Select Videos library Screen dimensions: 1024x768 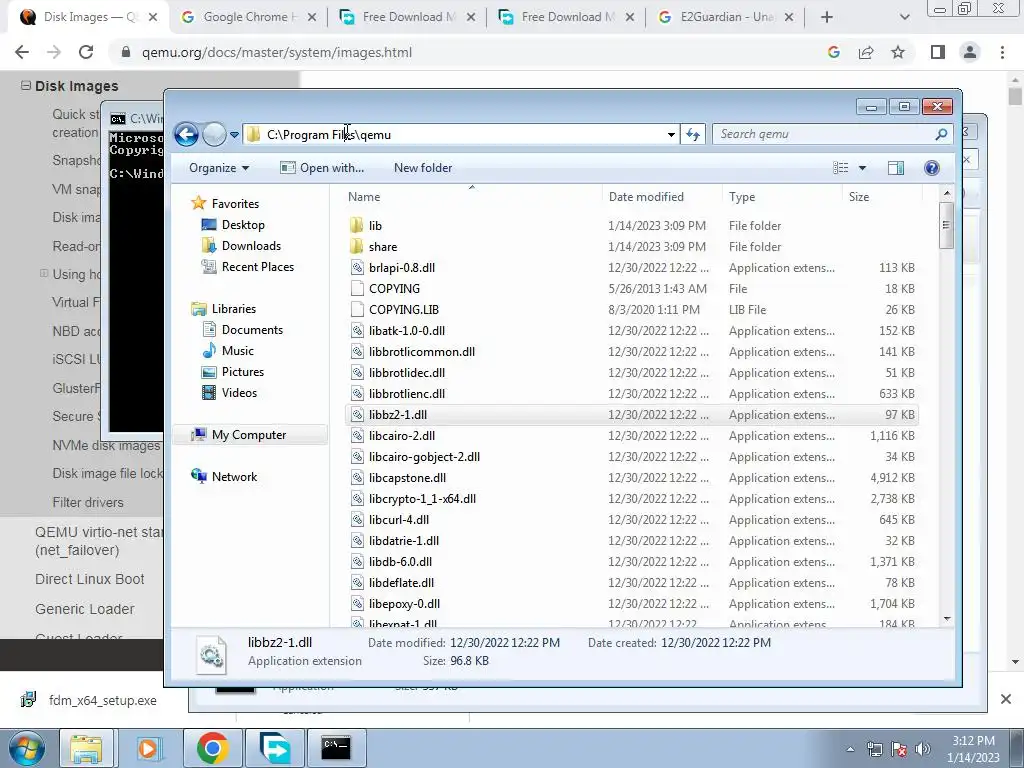pyautogui.click(x=239, y=392)
